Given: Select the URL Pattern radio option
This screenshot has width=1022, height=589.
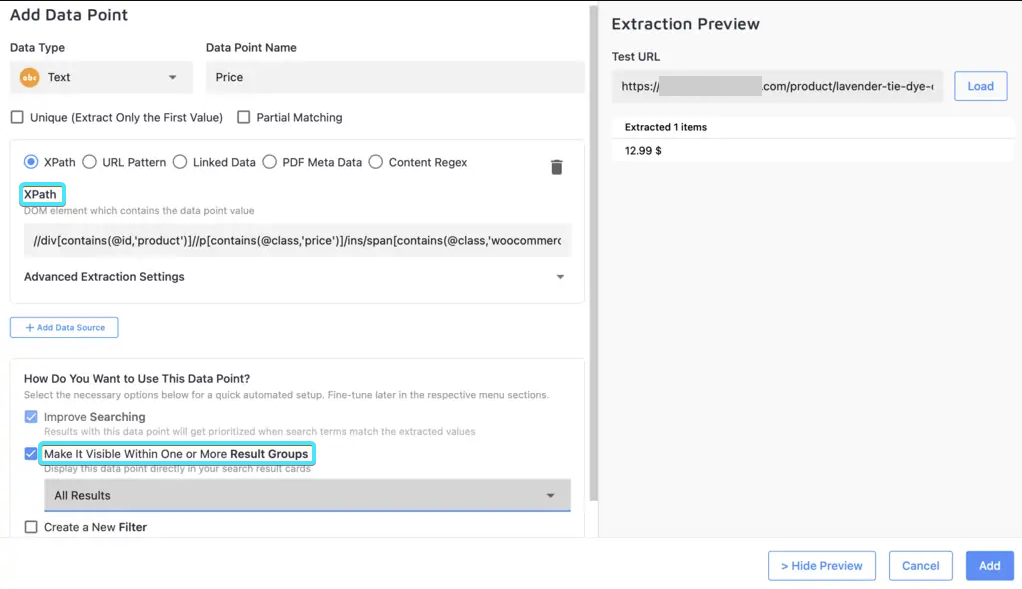Looking at the screenshot, I should (x=89, y=162).
